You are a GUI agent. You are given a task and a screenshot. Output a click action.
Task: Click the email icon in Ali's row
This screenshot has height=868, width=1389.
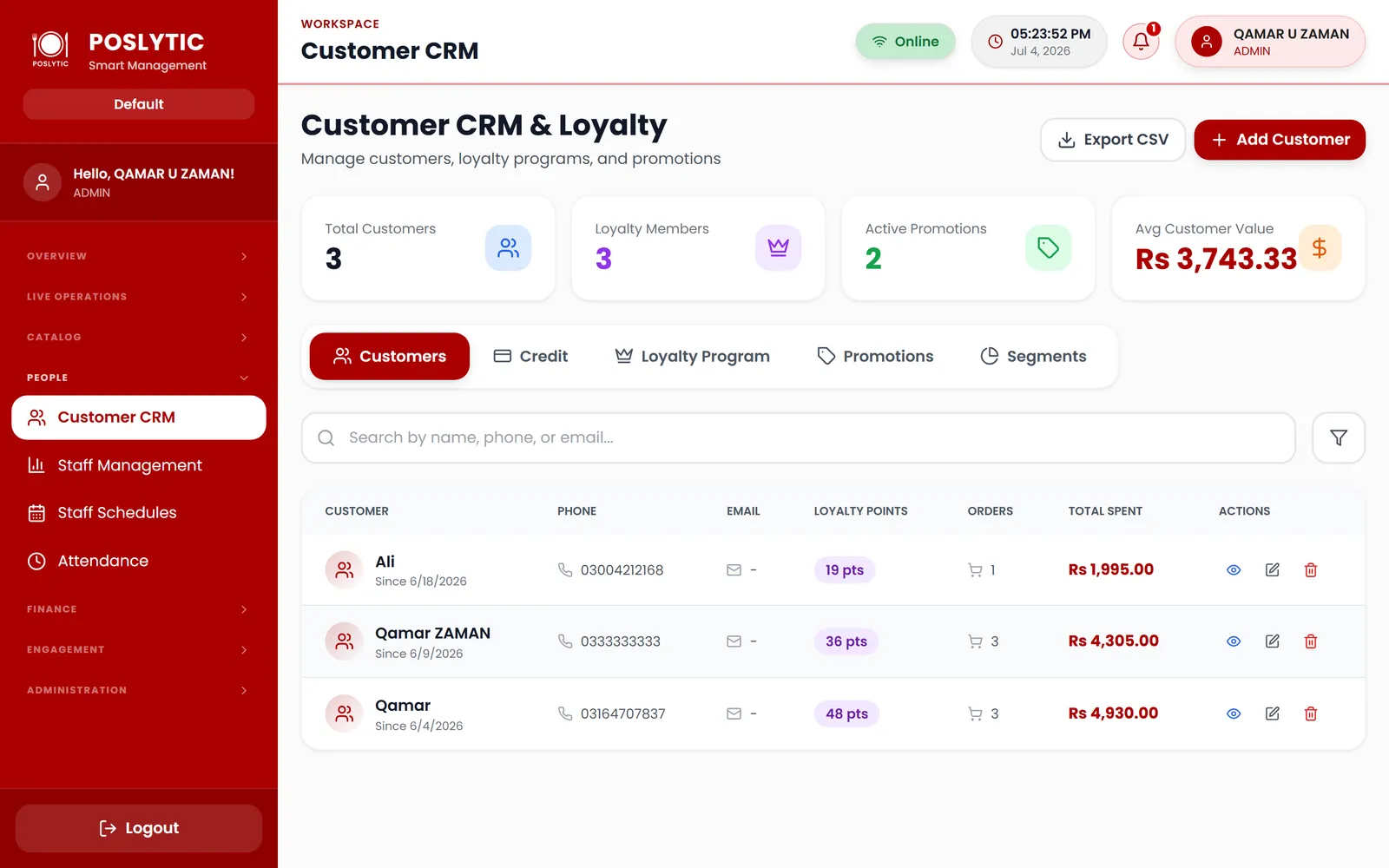point(734,570)
